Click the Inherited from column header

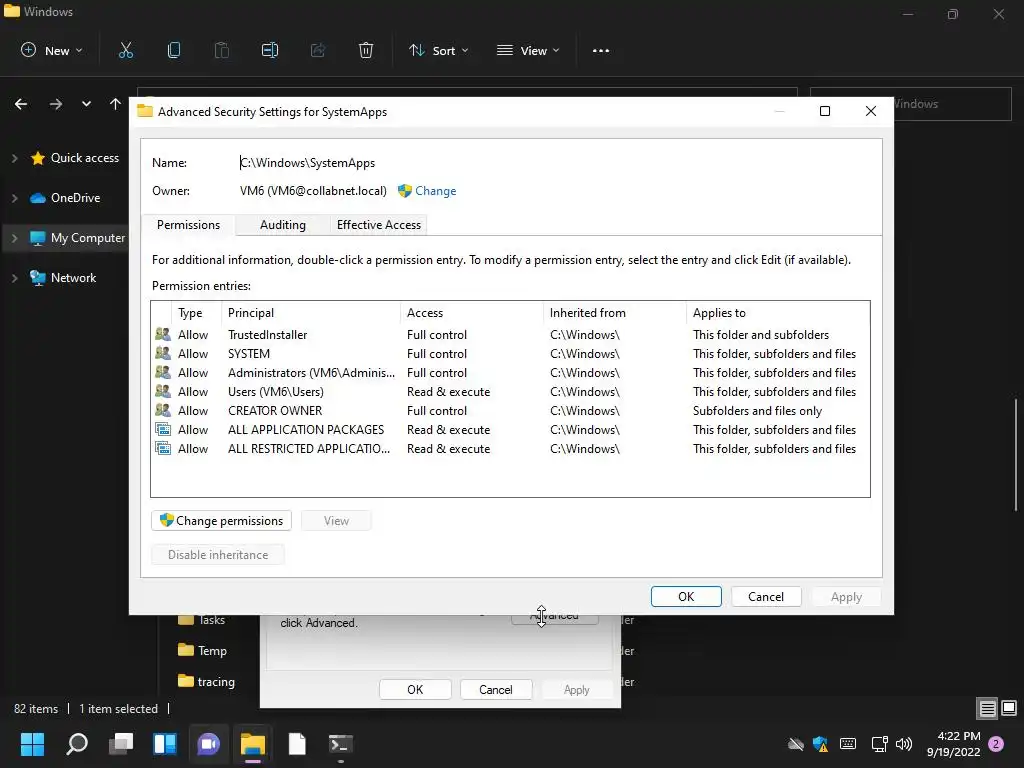point(614,313)
